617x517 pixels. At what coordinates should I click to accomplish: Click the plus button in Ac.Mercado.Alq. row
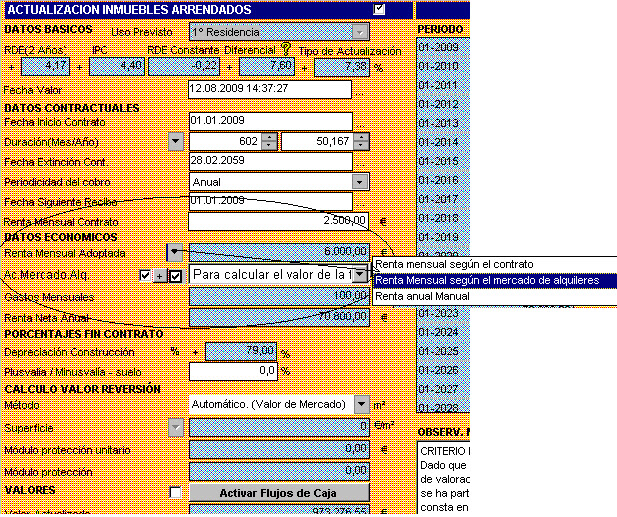(159, 276)
